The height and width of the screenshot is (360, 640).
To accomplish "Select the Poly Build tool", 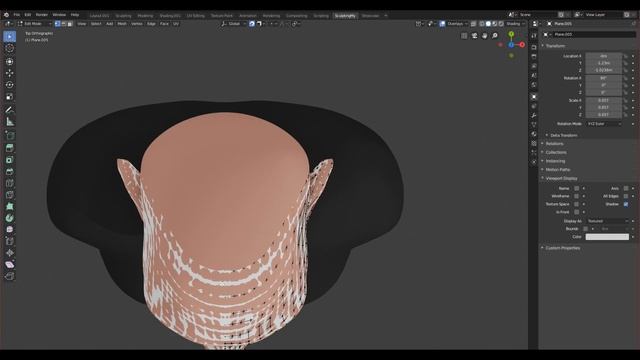I will point(10,207).
